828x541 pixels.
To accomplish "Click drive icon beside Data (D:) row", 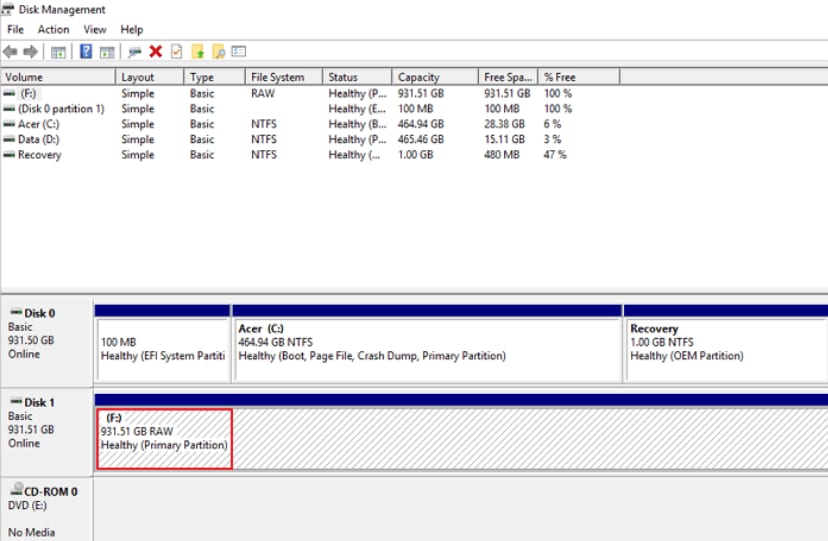I will [9, 139].
